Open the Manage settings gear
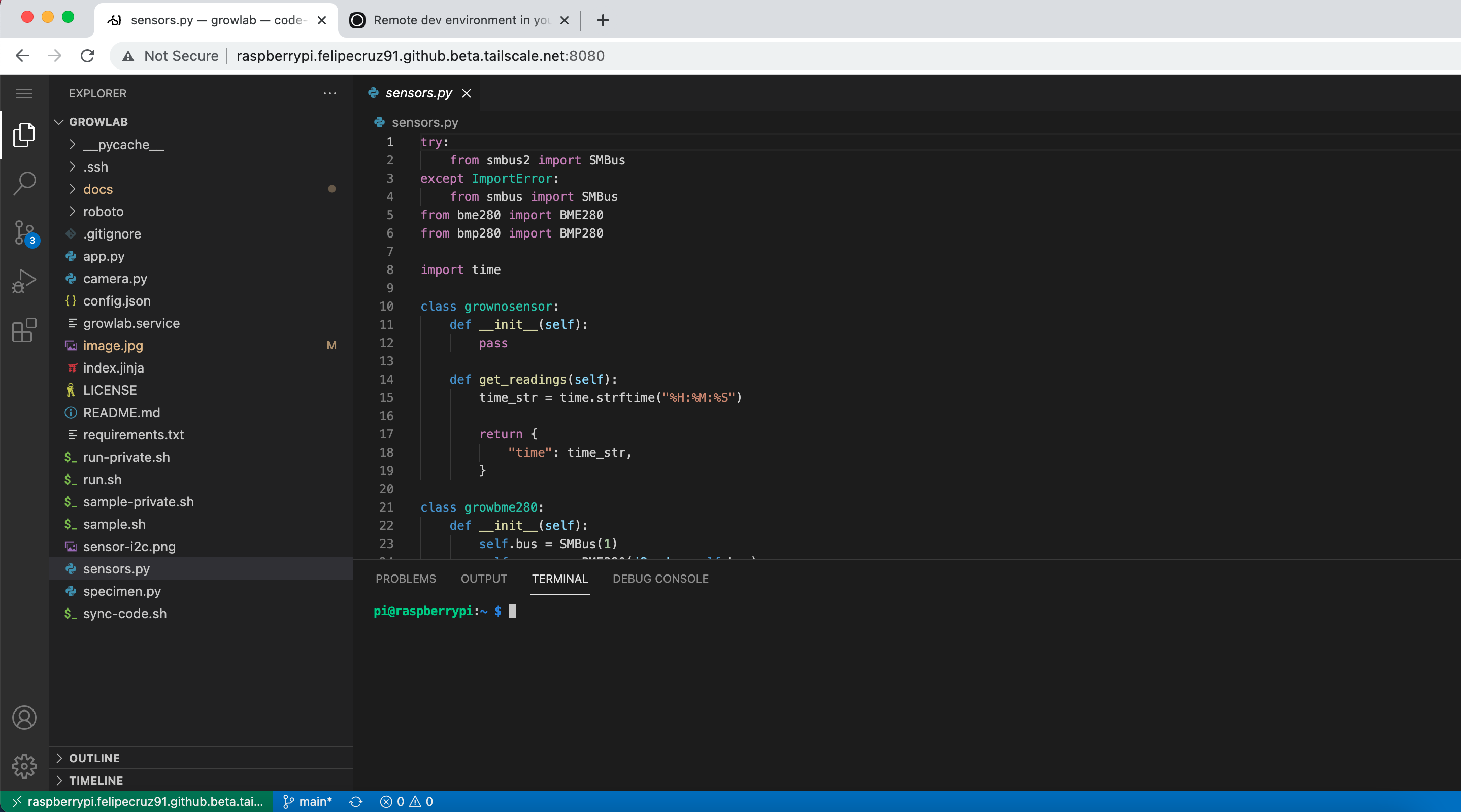This screenshot has height=812, width=1461. [x=24, y=766]
